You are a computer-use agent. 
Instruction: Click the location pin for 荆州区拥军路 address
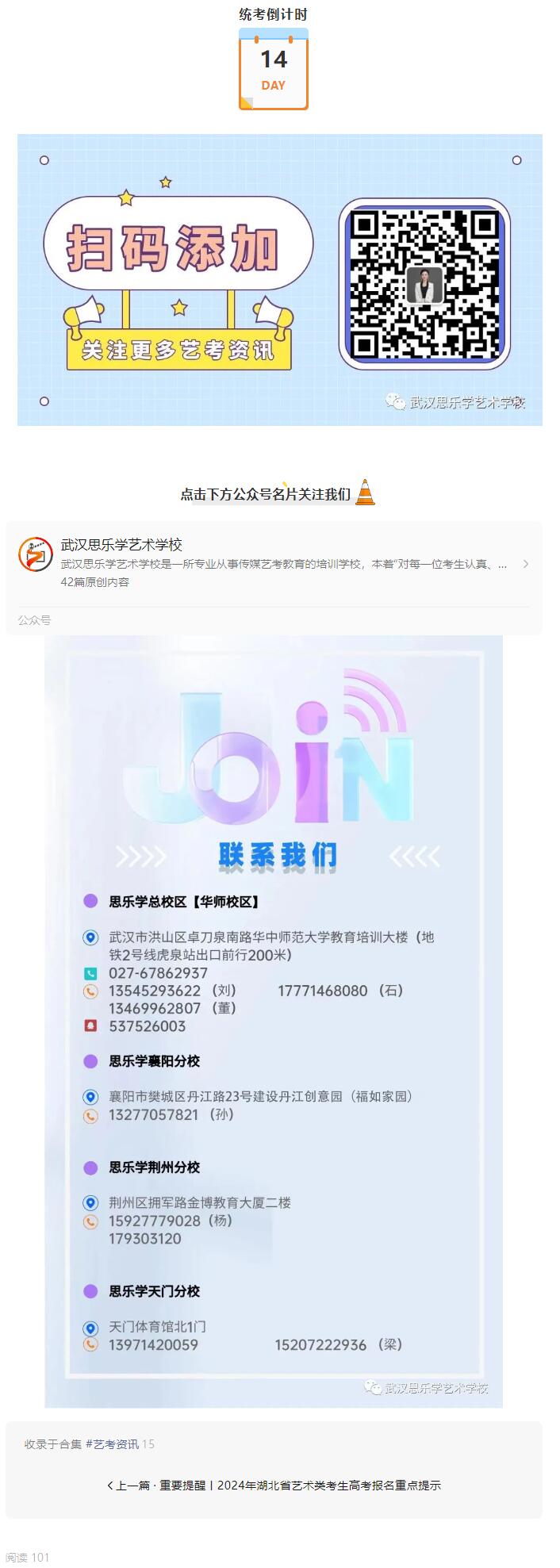coord(91,1203)
